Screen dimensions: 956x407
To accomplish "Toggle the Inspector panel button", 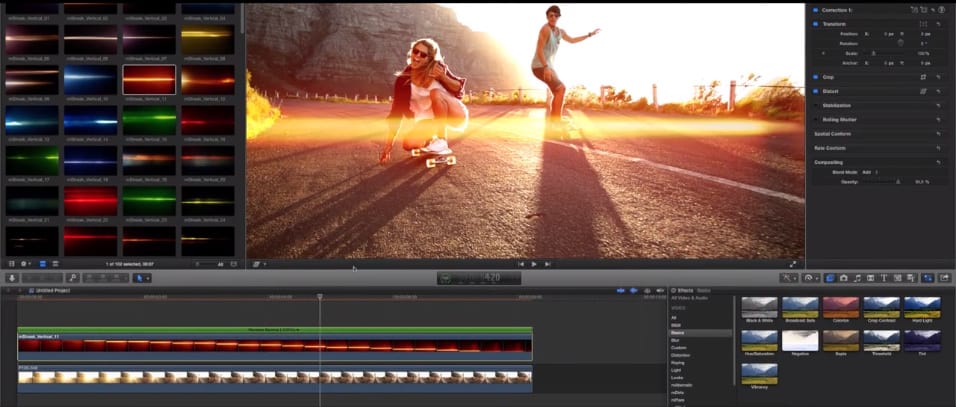I will [x=927, y=278].
